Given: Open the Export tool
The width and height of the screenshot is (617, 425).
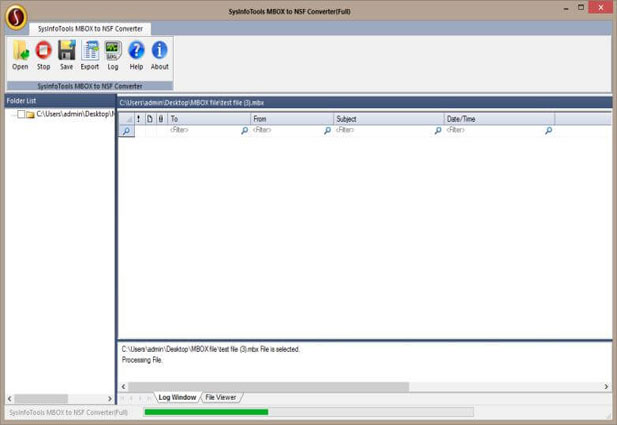Looking at the screenshot, I should 90,55.
